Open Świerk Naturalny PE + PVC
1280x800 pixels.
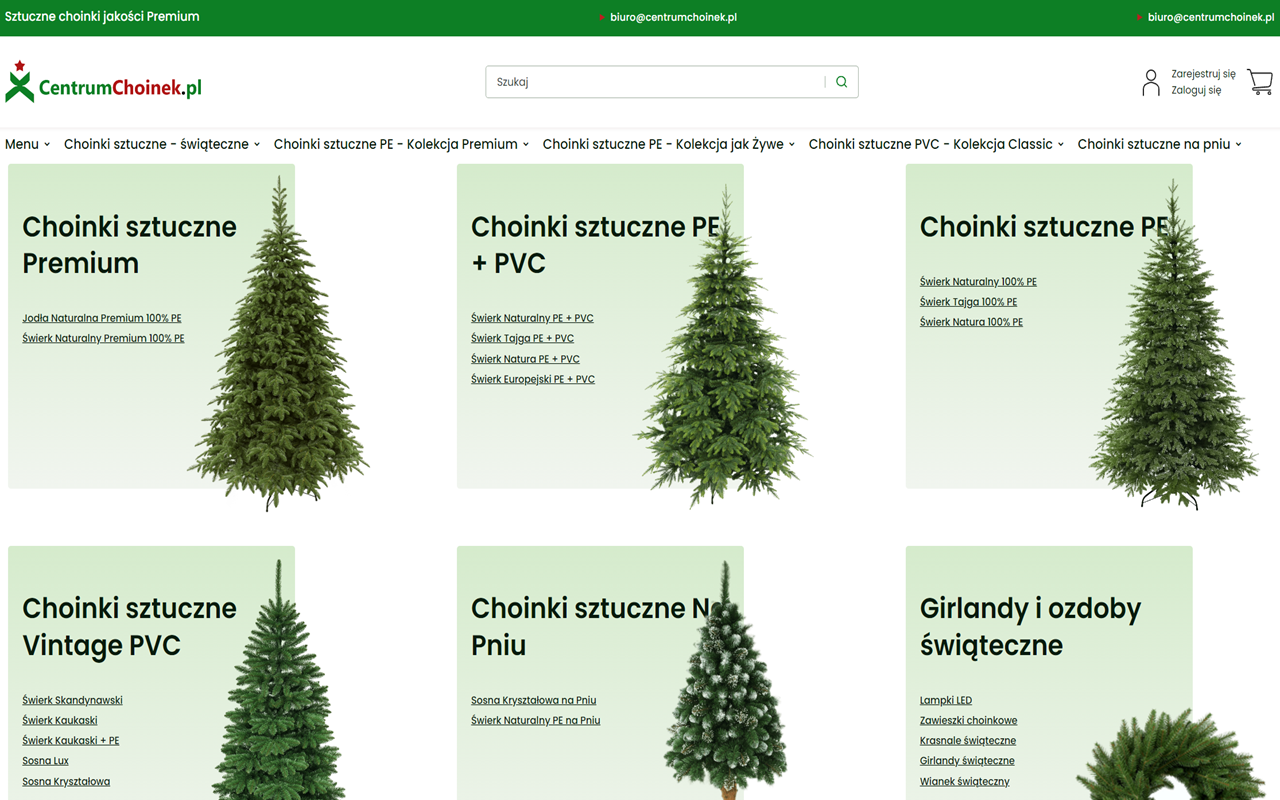coord(532,318)
